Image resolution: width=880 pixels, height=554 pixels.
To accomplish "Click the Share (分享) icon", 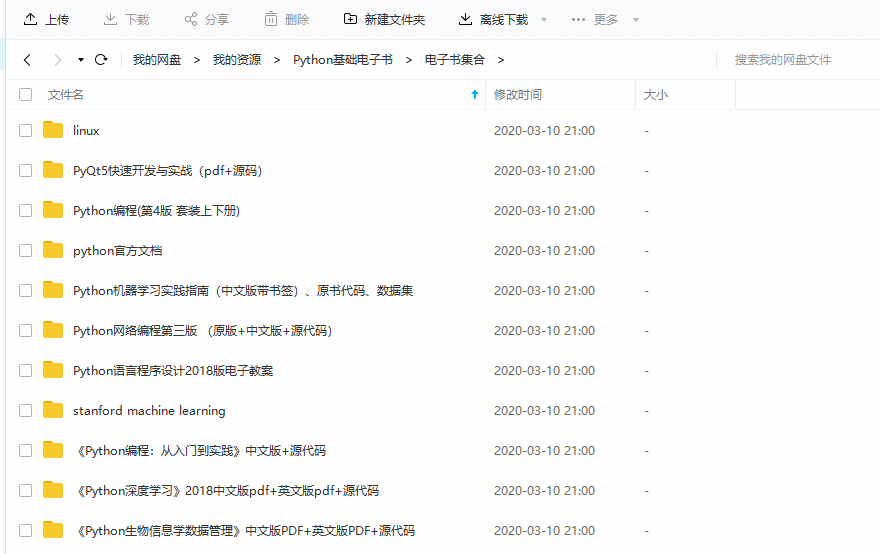I will click(x=191, y=20).
